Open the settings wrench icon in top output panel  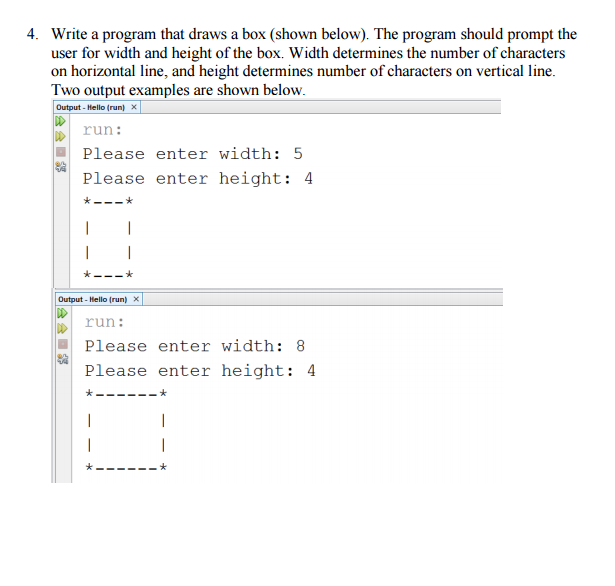click(61, 167)
